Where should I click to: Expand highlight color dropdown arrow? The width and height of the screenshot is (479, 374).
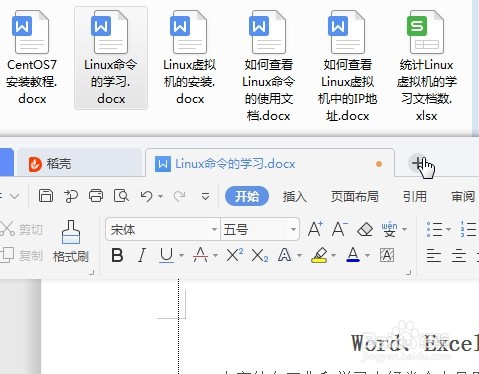333,256
